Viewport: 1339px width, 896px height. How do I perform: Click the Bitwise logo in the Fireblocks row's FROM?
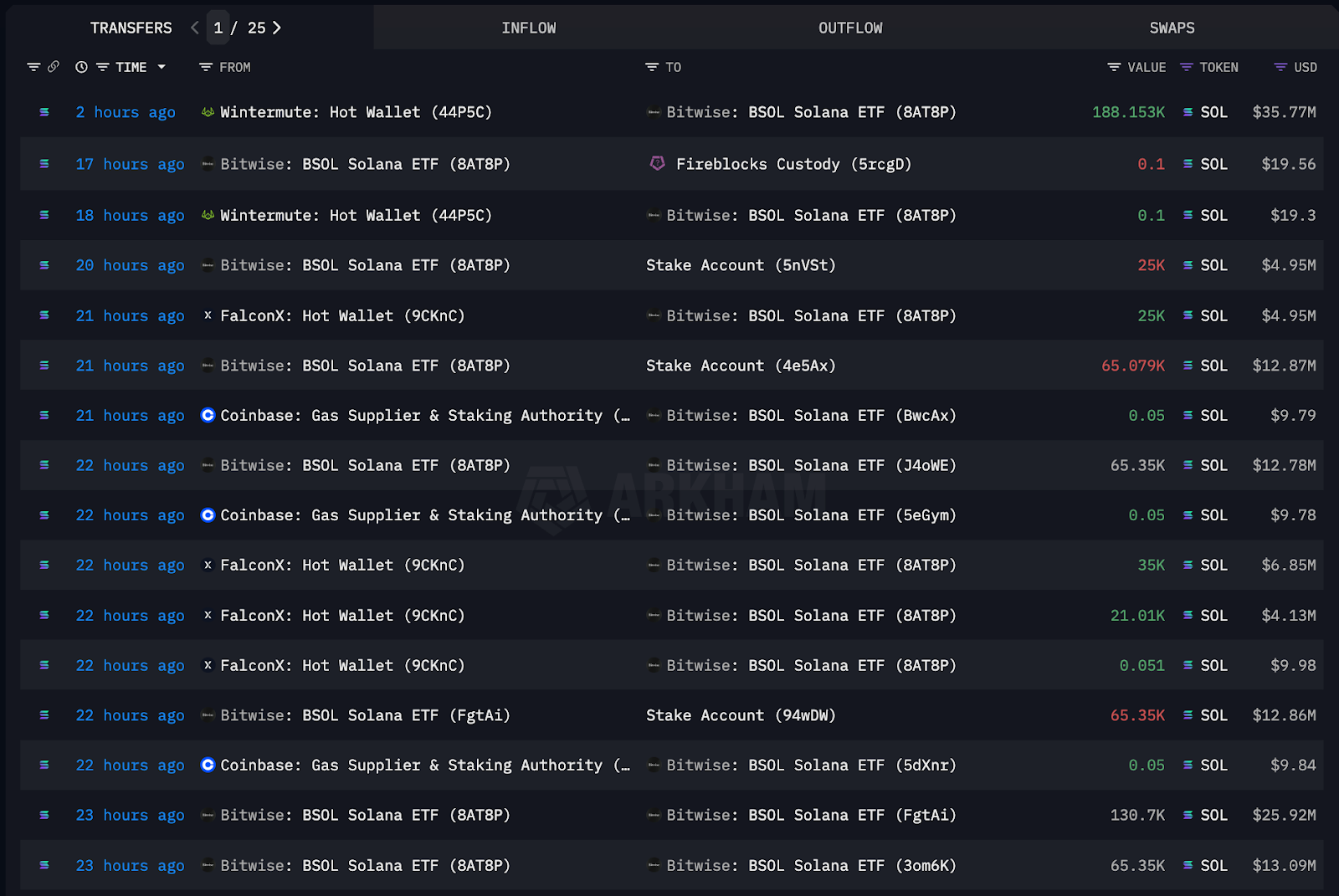[208, 164]
